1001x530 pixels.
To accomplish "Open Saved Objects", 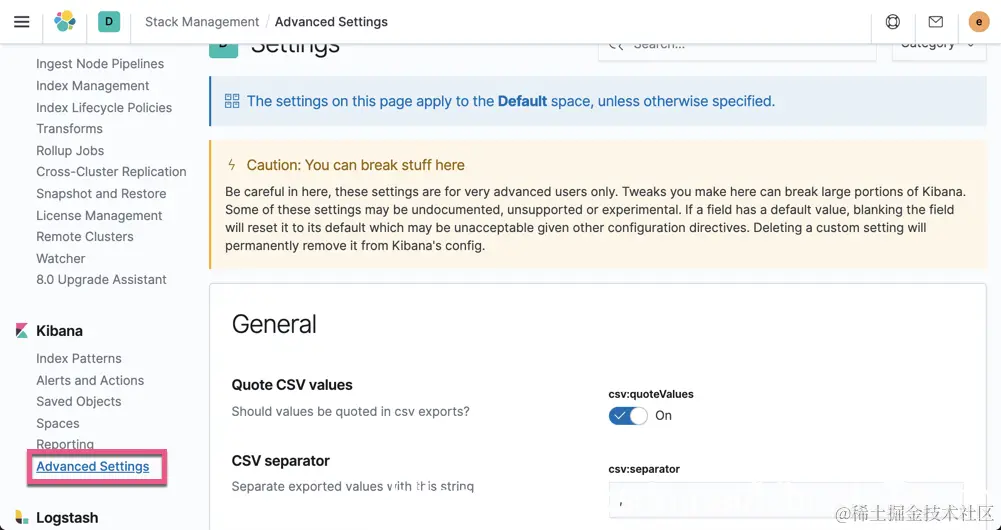I will [x=79, y=402].
